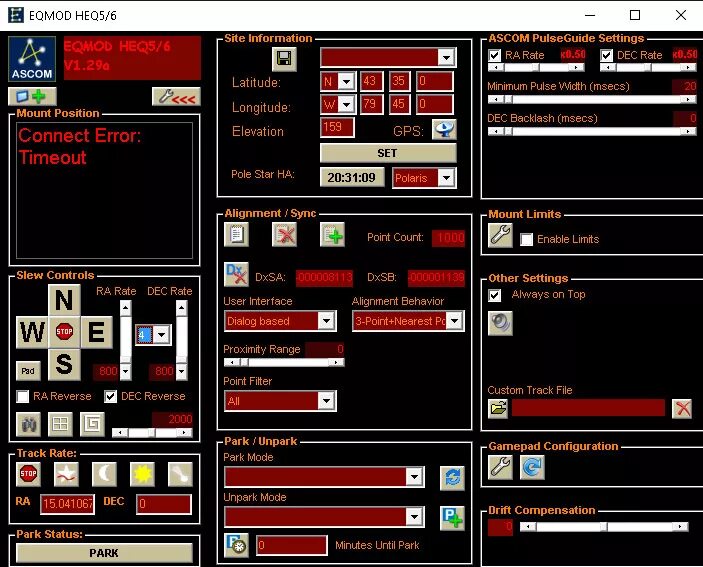This screenshot has width=703, height=567.
Task: Click DEC Backlash slider
Action: click(592, 131)
